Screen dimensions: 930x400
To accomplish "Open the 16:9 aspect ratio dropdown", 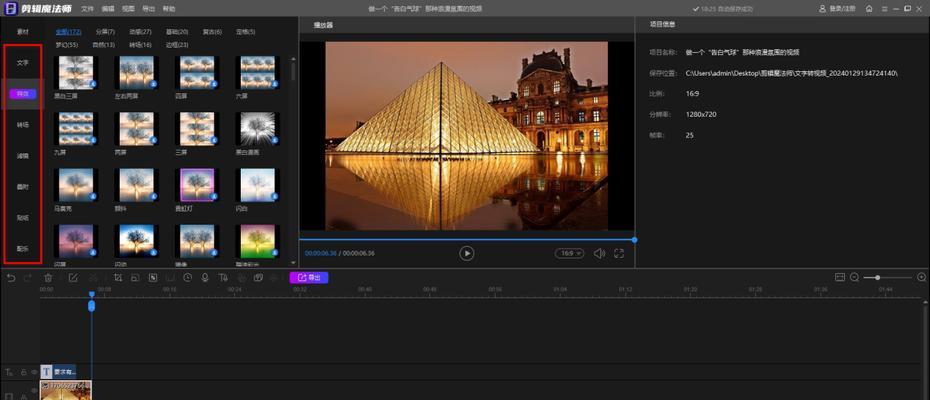I will [569, 253].
